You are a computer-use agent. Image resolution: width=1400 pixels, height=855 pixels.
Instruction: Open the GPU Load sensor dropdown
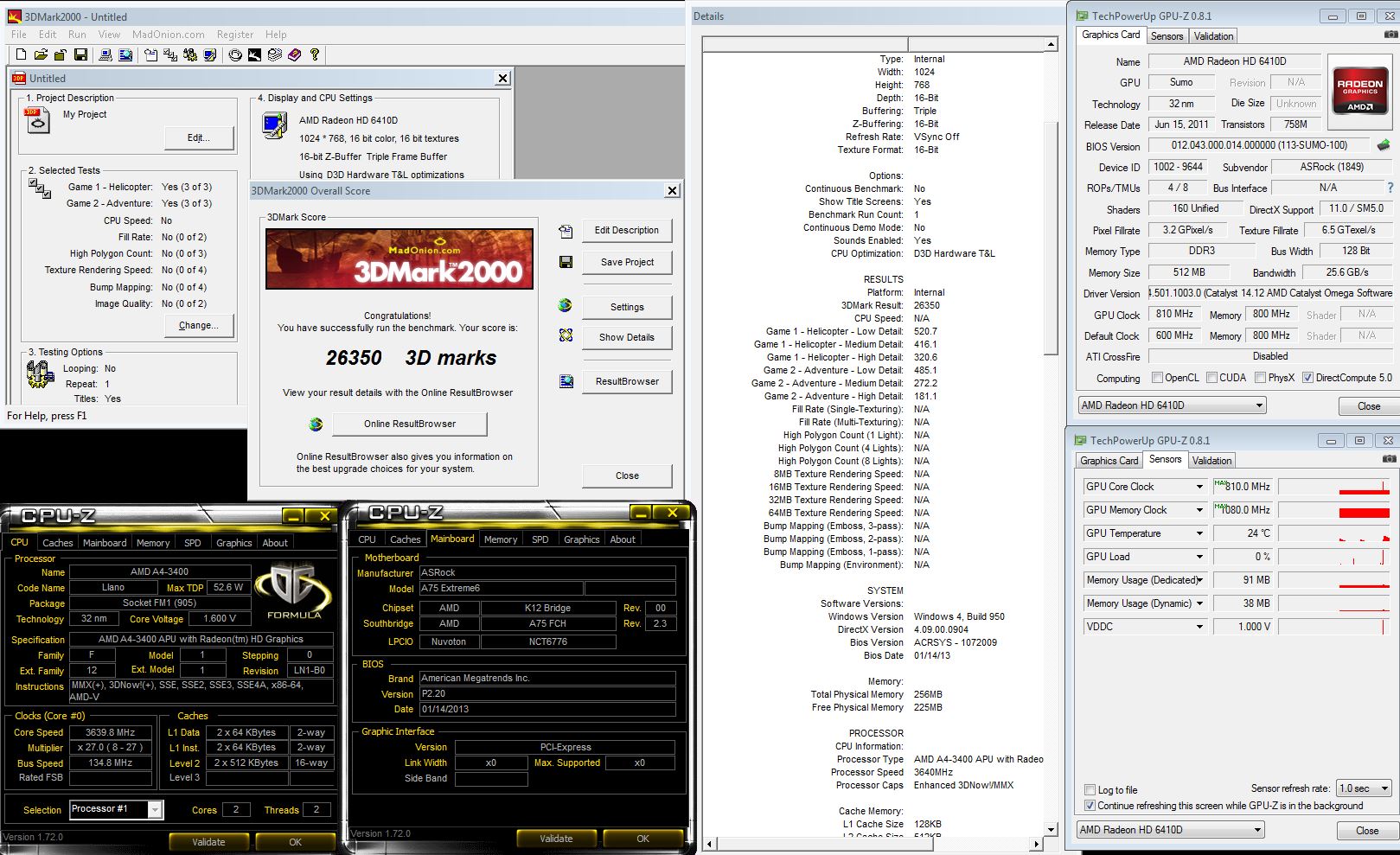[x=1199, y=557]
